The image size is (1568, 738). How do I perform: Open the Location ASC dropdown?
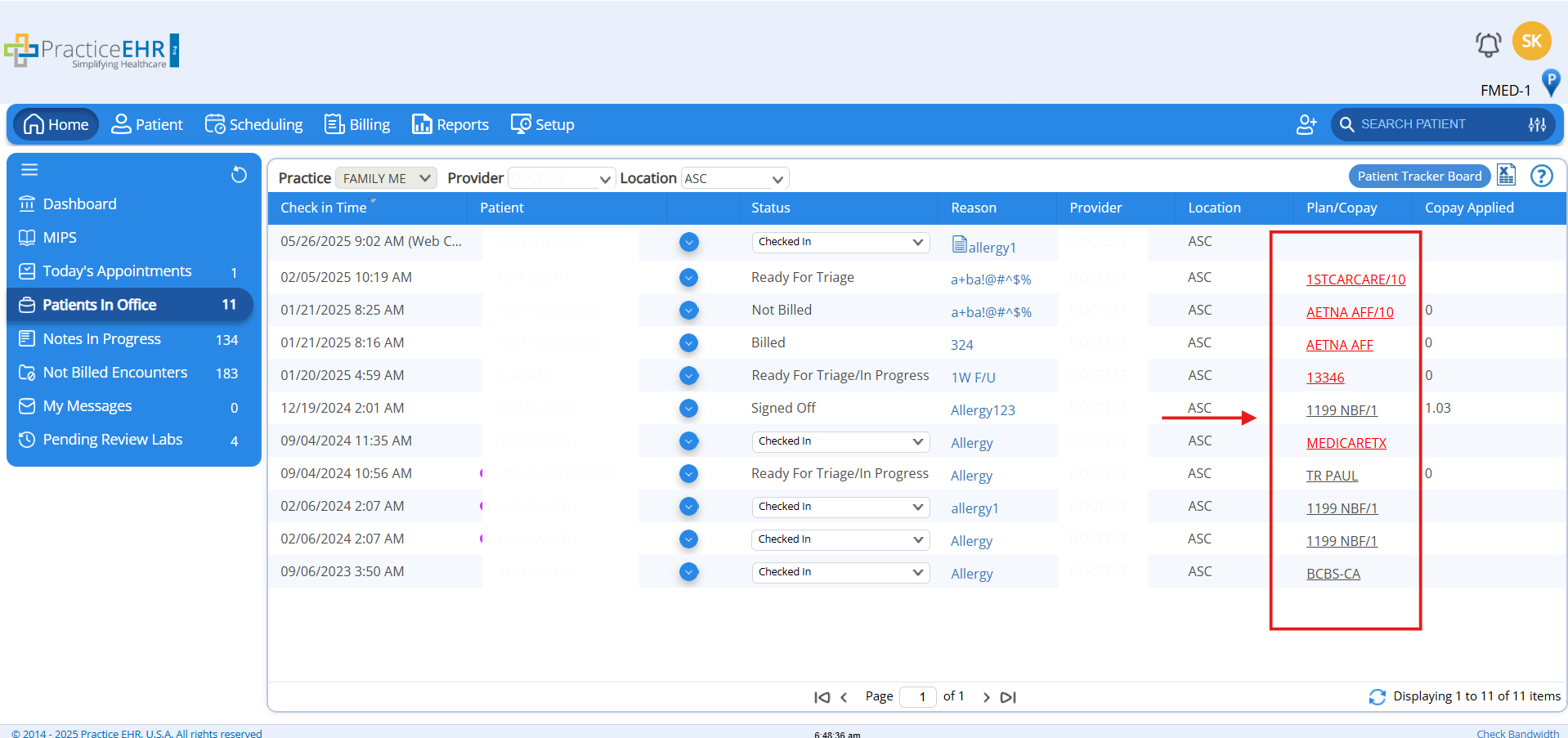[734, 178]
